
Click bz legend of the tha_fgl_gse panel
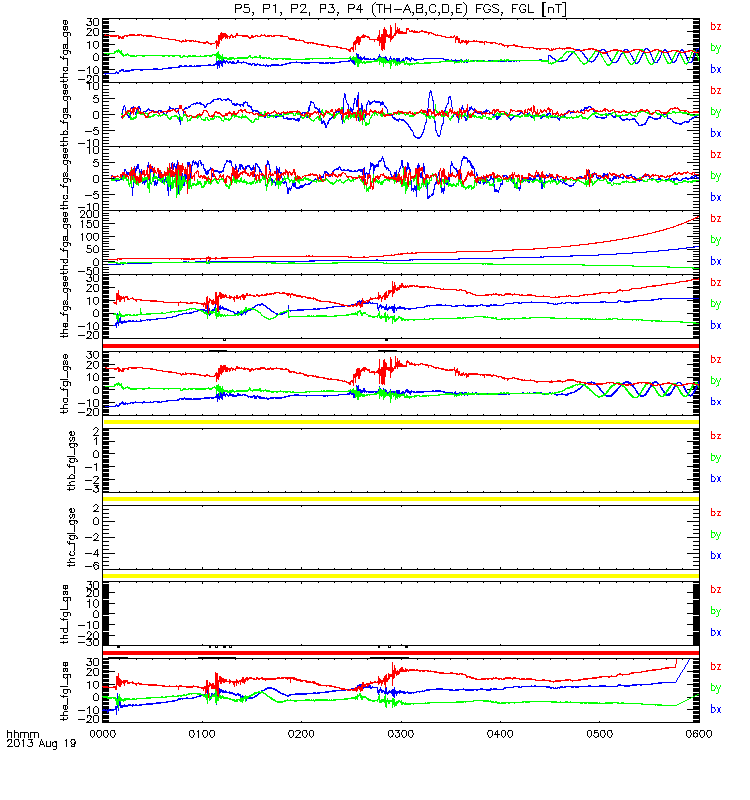715,360
